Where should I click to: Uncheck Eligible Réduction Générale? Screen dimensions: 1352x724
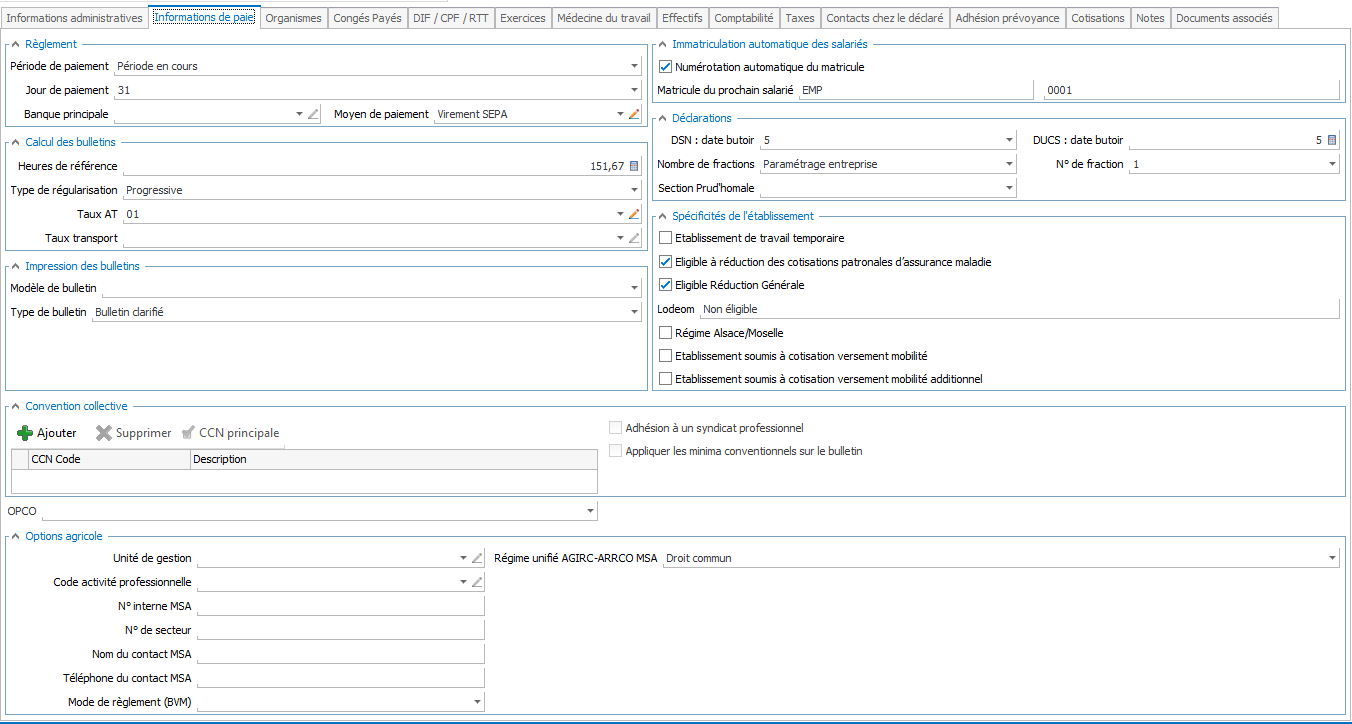tap(666, 285)
